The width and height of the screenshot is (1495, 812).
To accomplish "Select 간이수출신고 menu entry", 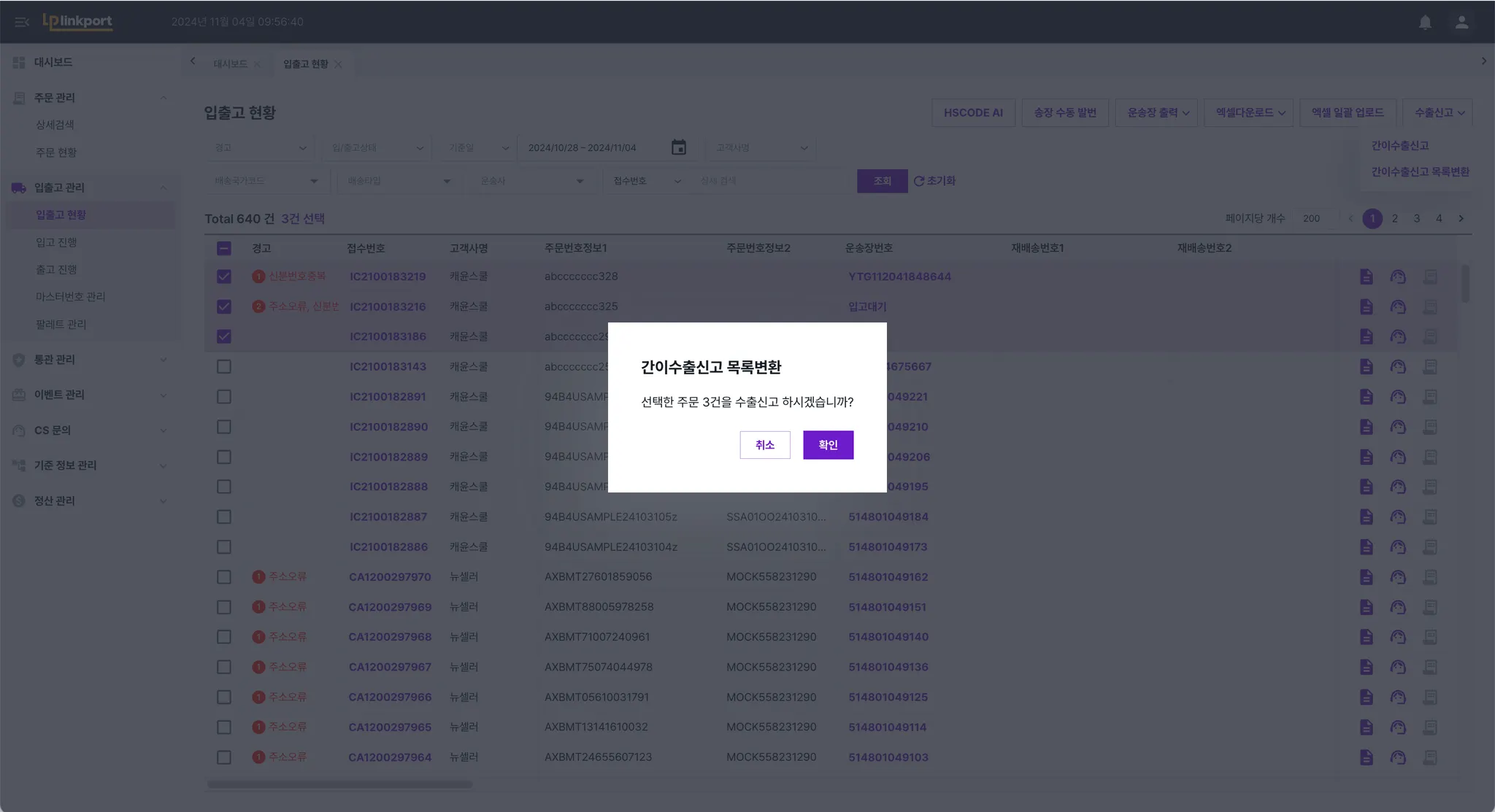I will click(1399, 146).
